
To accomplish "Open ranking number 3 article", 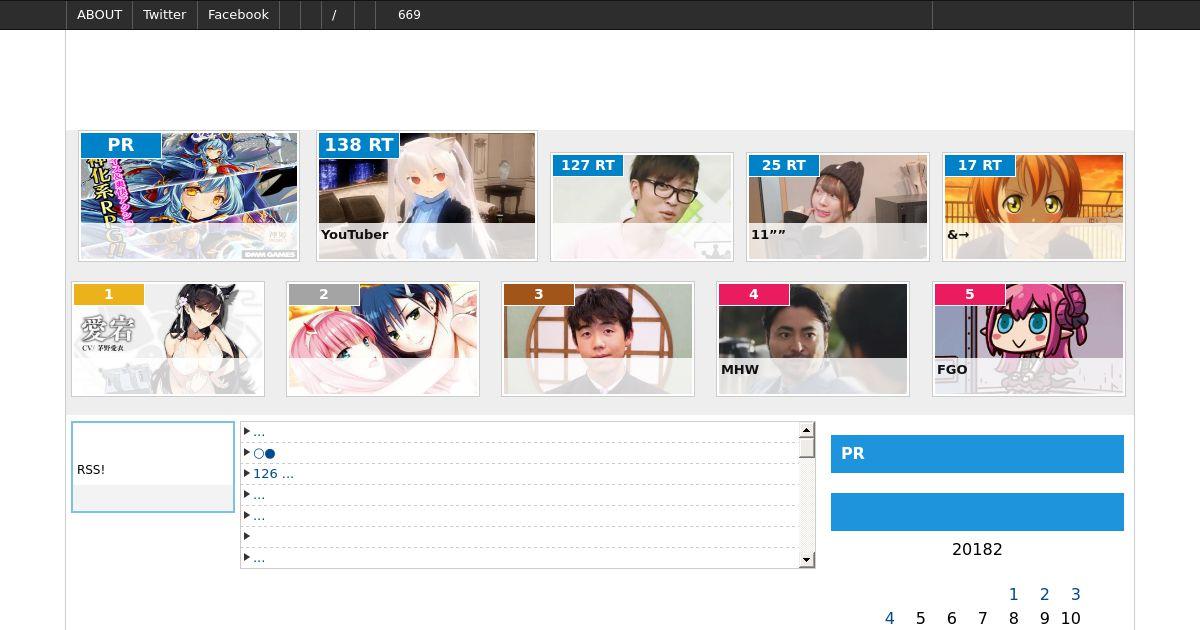I will click(598, 339).
